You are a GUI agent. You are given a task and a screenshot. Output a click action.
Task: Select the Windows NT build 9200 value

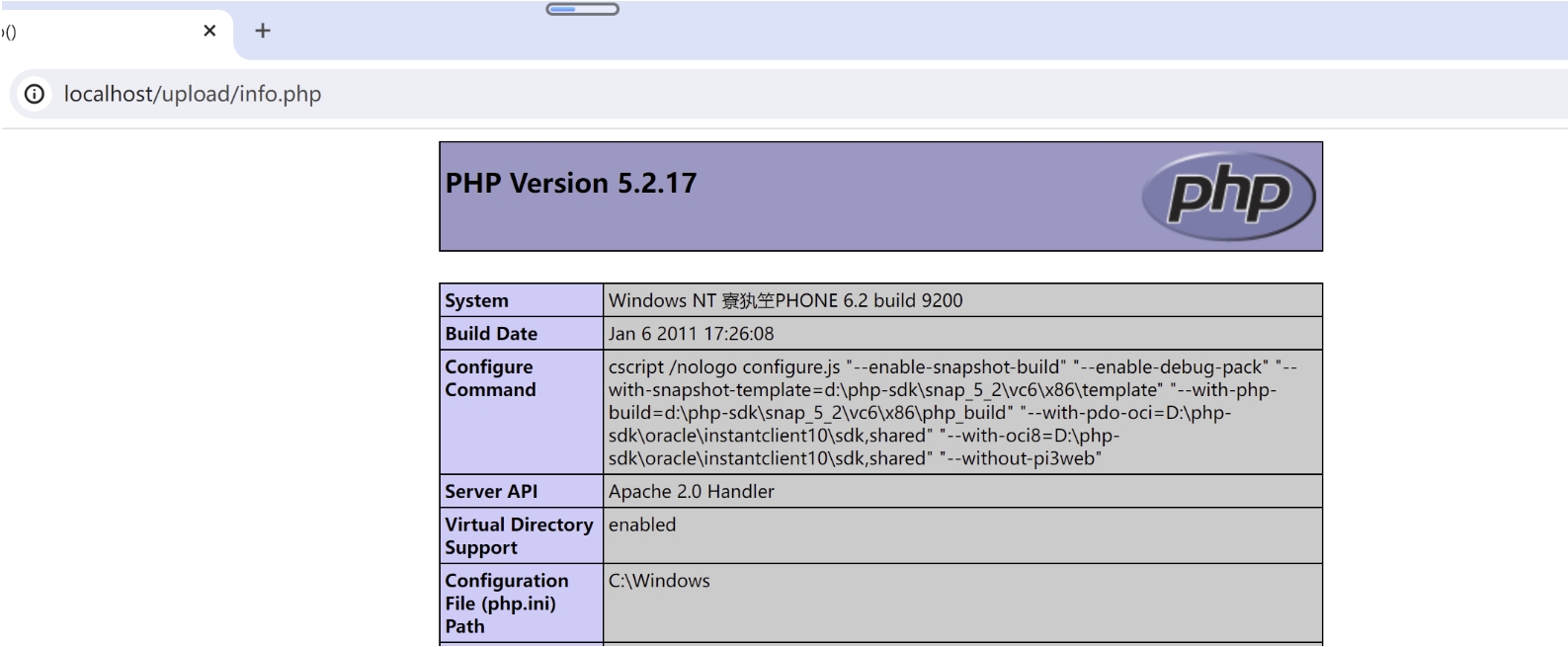[785, 300]
